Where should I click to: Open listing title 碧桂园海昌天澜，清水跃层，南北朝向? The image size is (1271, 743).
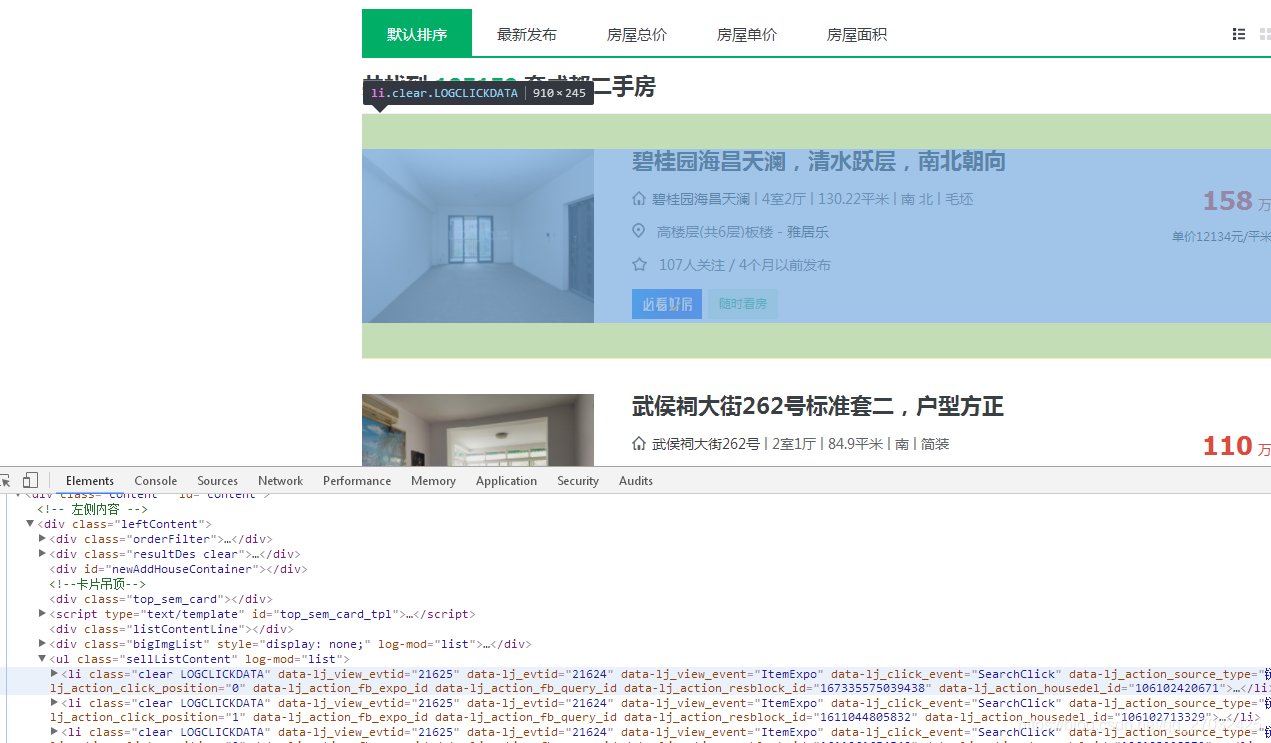(x=819, y=161)
